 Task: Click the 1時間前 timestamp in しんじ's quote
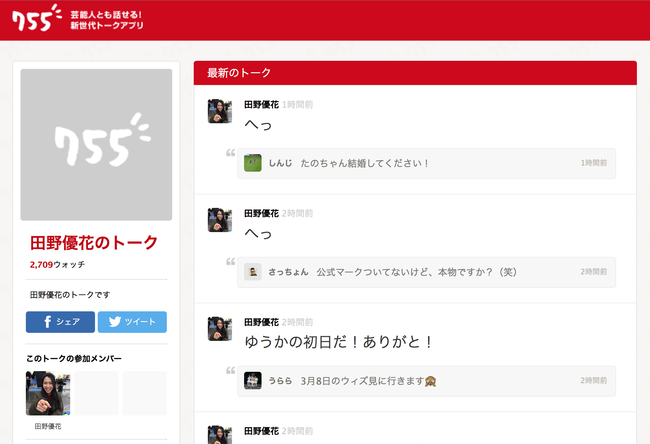pyautogui.click(x=594, y=163)
